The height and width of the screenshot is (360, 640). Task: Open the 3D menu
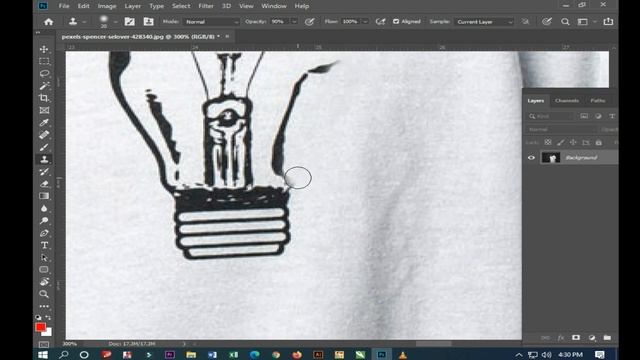(226, 6)
